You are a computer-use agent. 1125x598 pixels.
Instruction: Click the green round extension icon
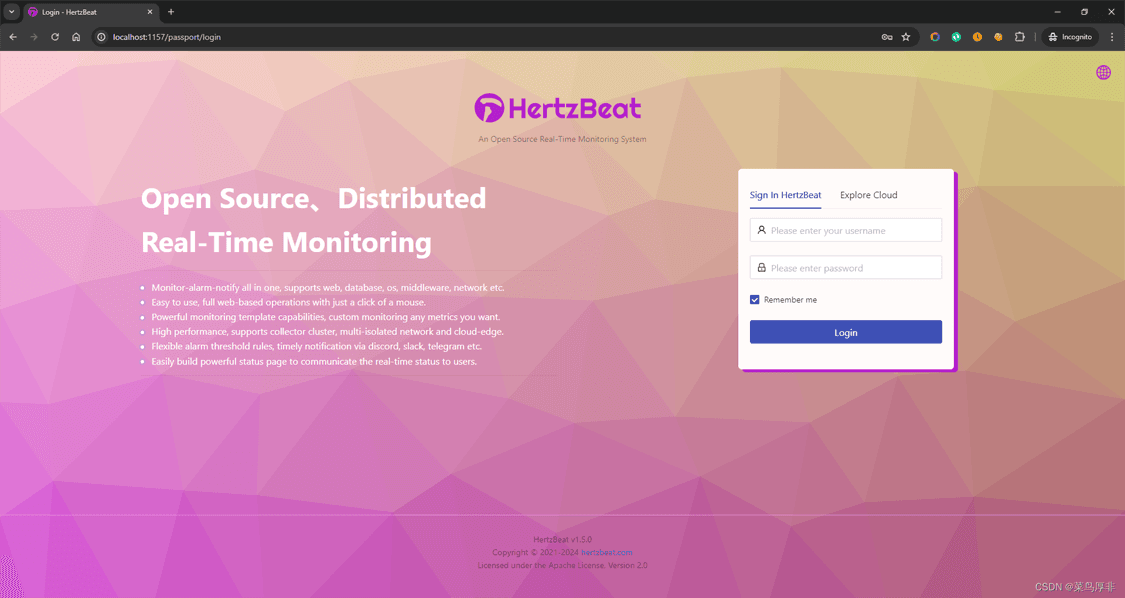click(x=956, y=37)
